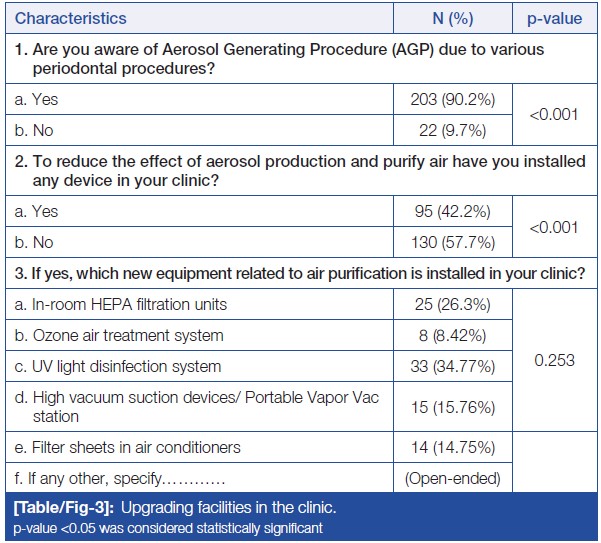
Task: Click the N (%) column header
Action: click(452, 18)
